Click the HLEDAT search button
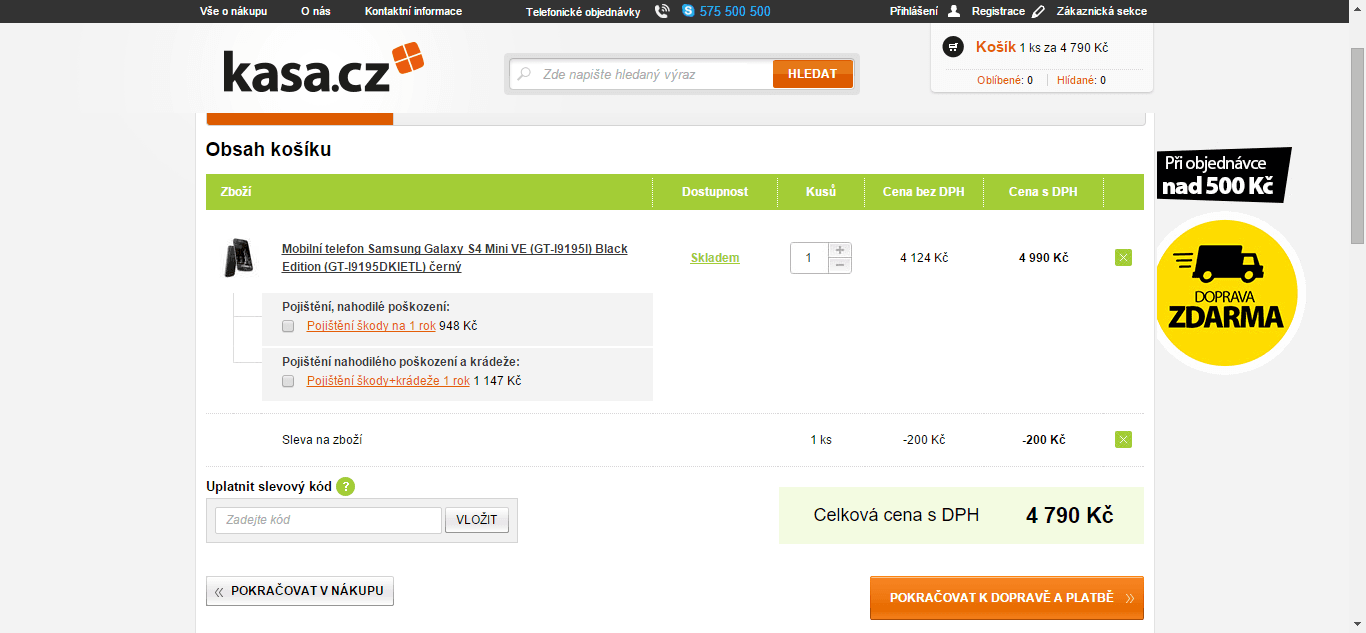 pyautogui.click(x=812, y=74)
